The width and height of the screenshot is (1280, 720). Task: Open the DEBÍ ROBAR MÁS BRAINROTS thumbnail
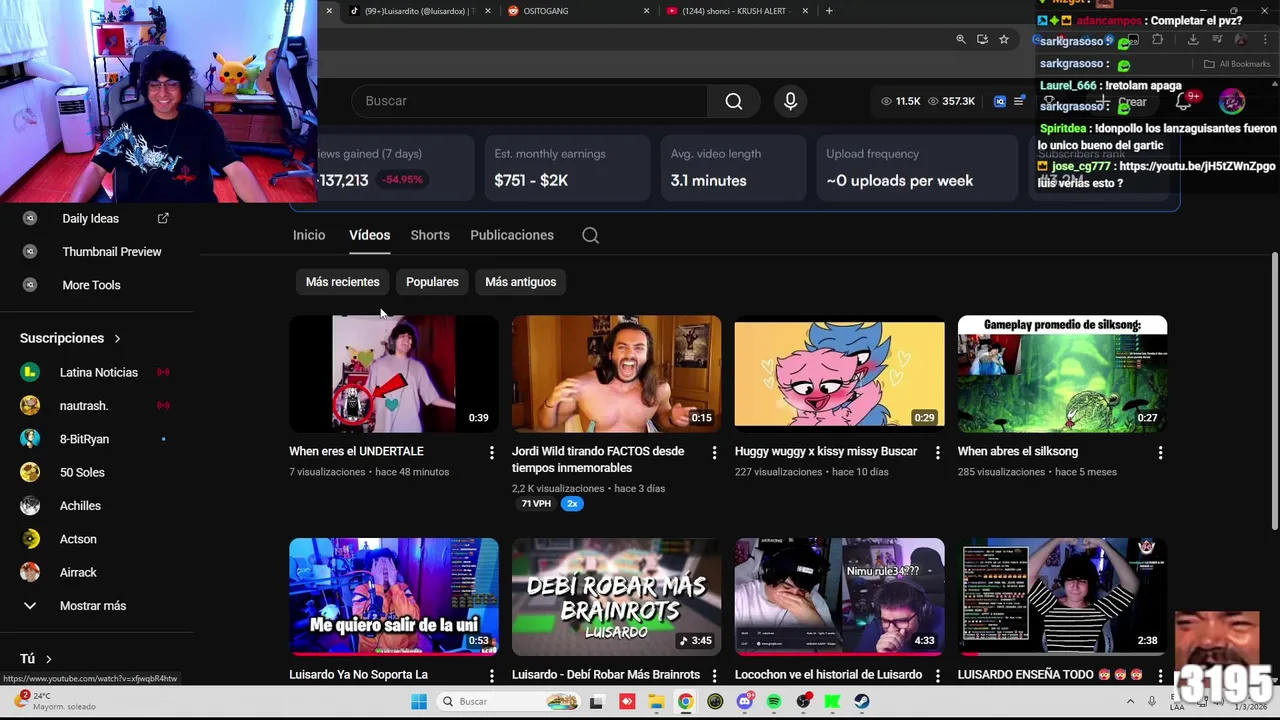616,597
